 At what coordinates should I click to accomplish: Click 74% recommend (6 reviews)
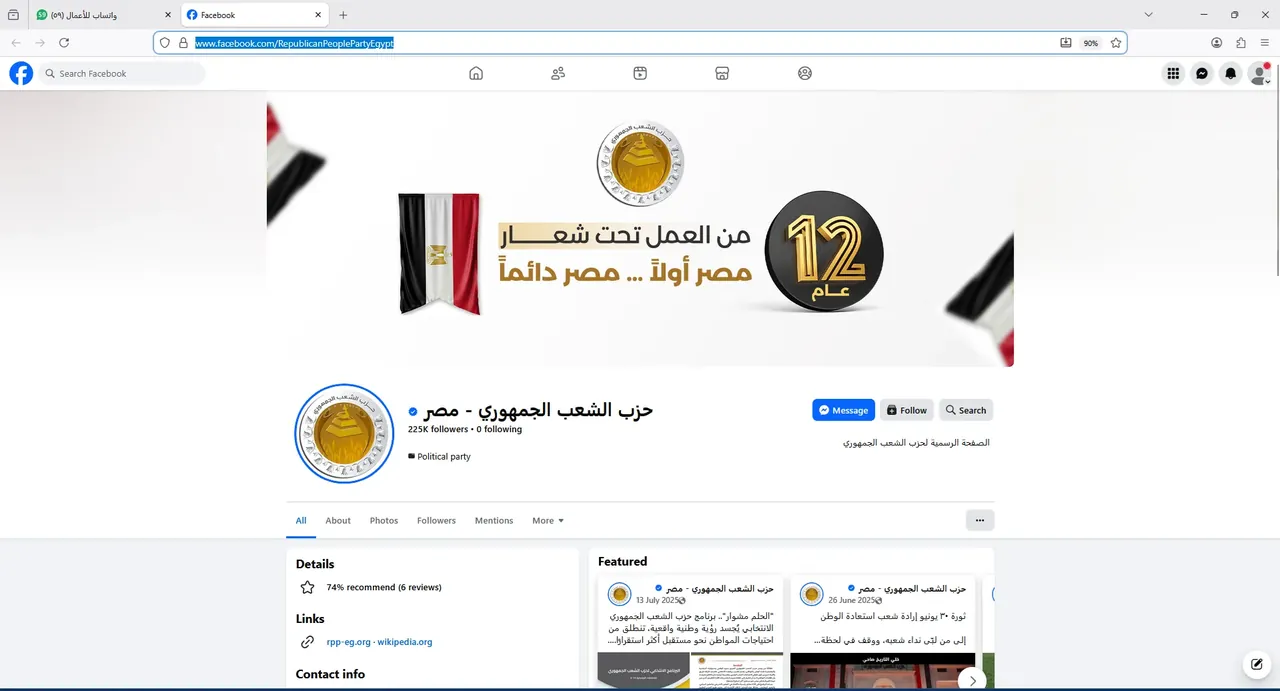pyautogui.click(x=384, y=587)
